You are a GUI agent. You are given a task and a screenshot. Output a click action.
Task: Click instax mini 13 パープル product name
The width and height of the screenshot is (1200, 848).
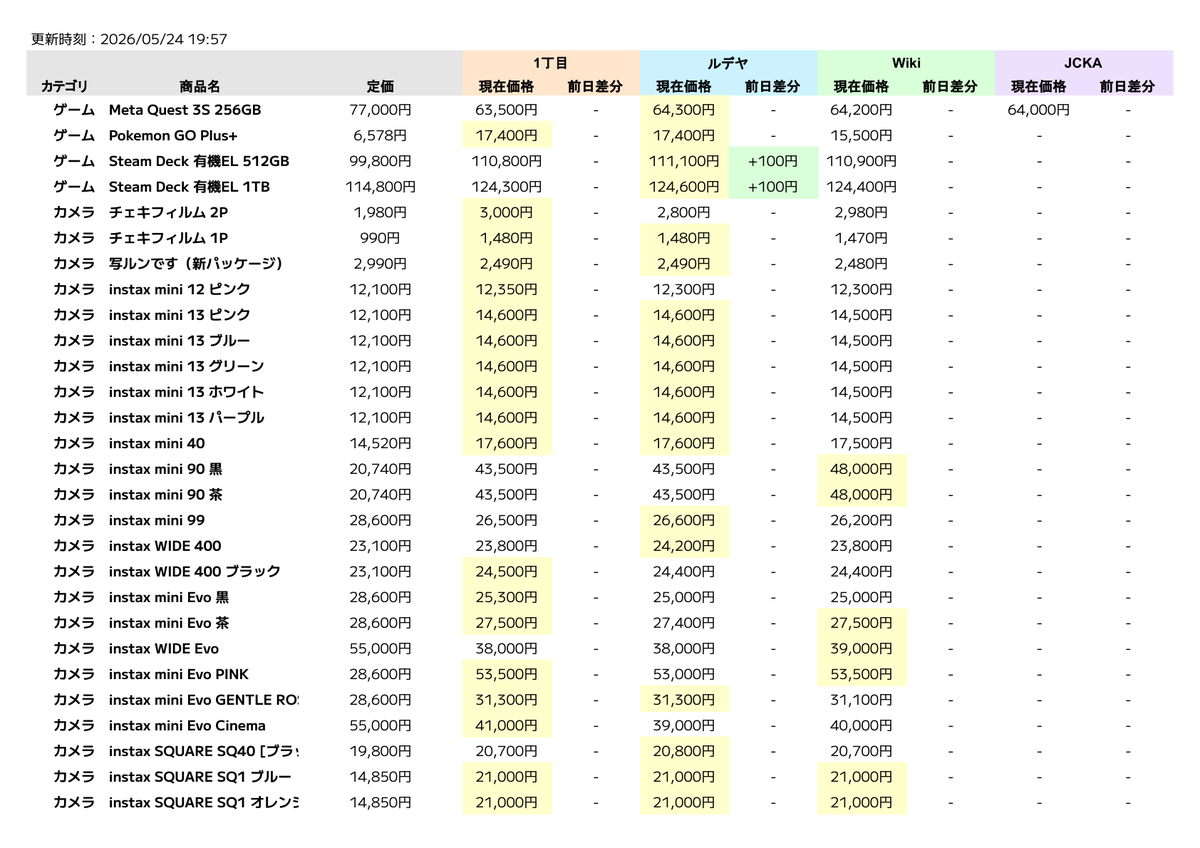[186, 417]
